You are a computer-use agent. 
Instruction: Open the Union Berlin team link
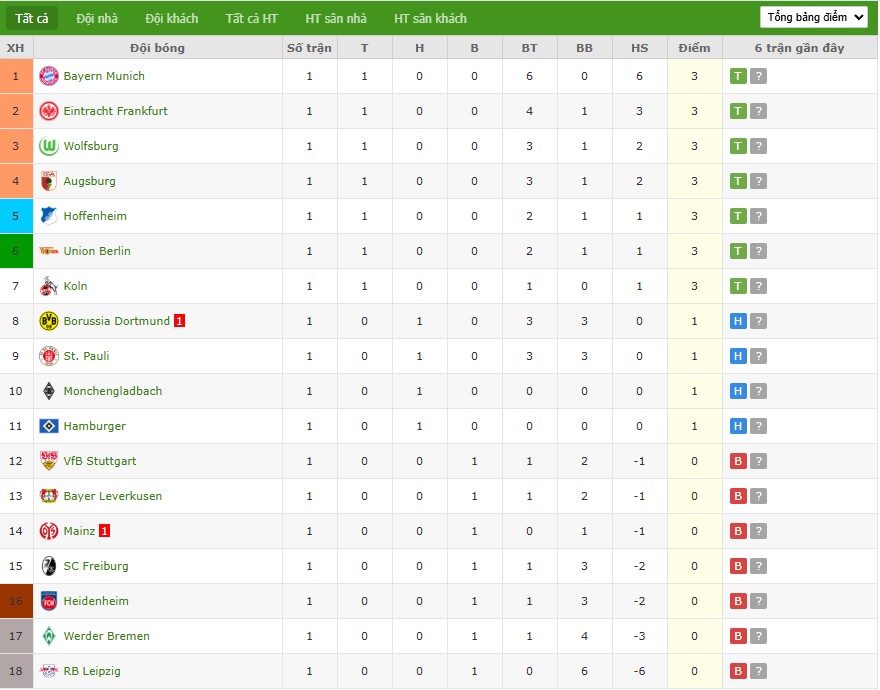pyautogui.click(x=97, y=251)
